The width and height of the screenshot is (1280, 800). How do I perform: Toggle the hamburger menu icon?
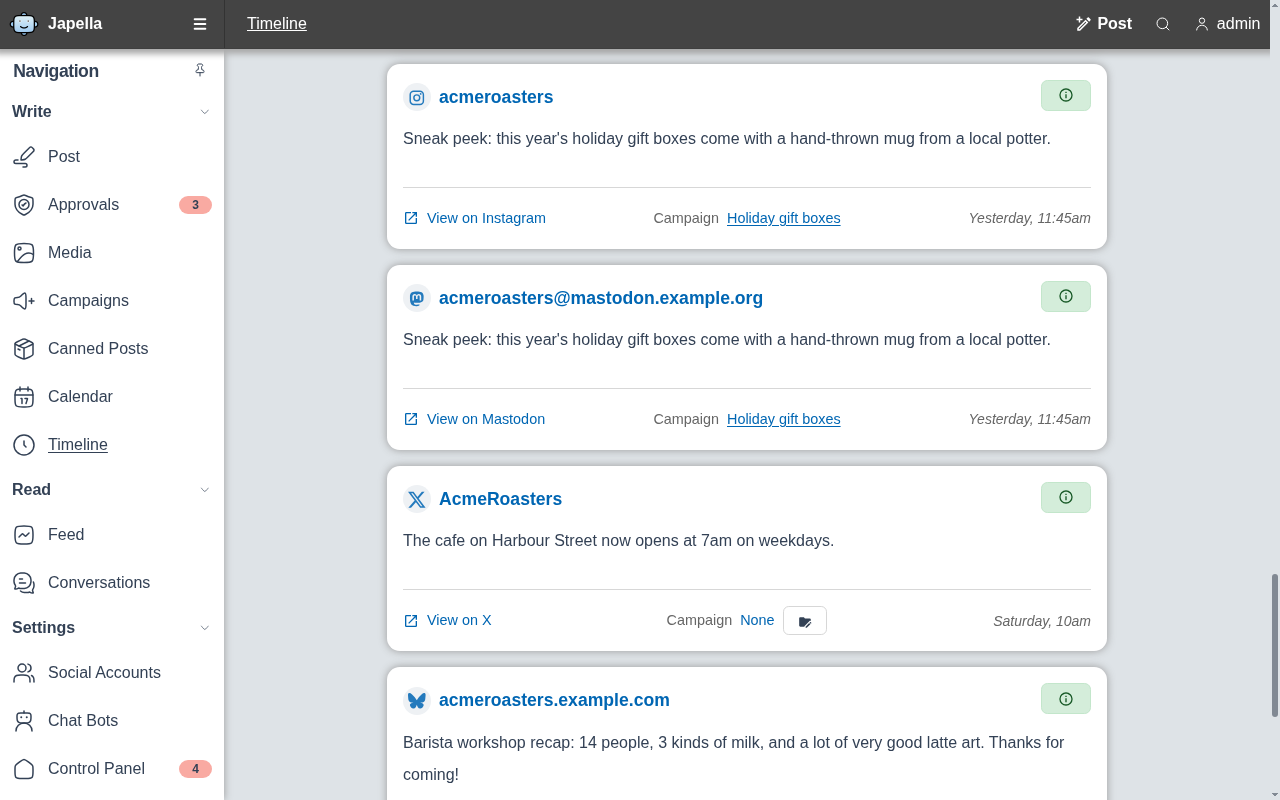(200, 24)
